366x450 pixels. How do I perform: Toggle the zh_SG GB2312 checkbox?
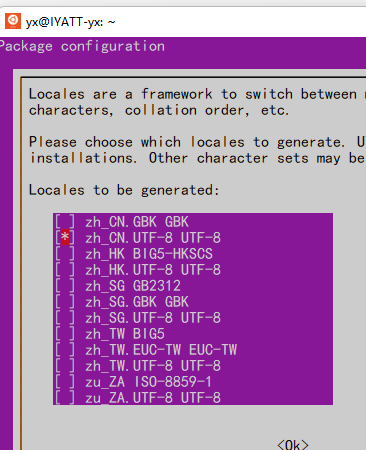[x=65, y=286]
